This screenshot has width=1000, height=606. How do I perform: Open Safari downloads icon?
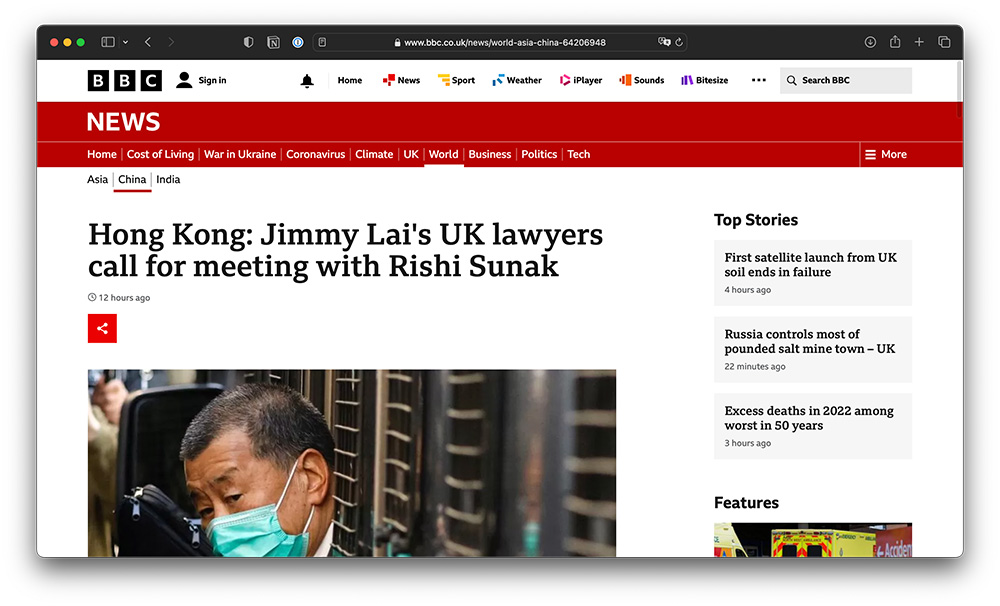tap(870, 42)
